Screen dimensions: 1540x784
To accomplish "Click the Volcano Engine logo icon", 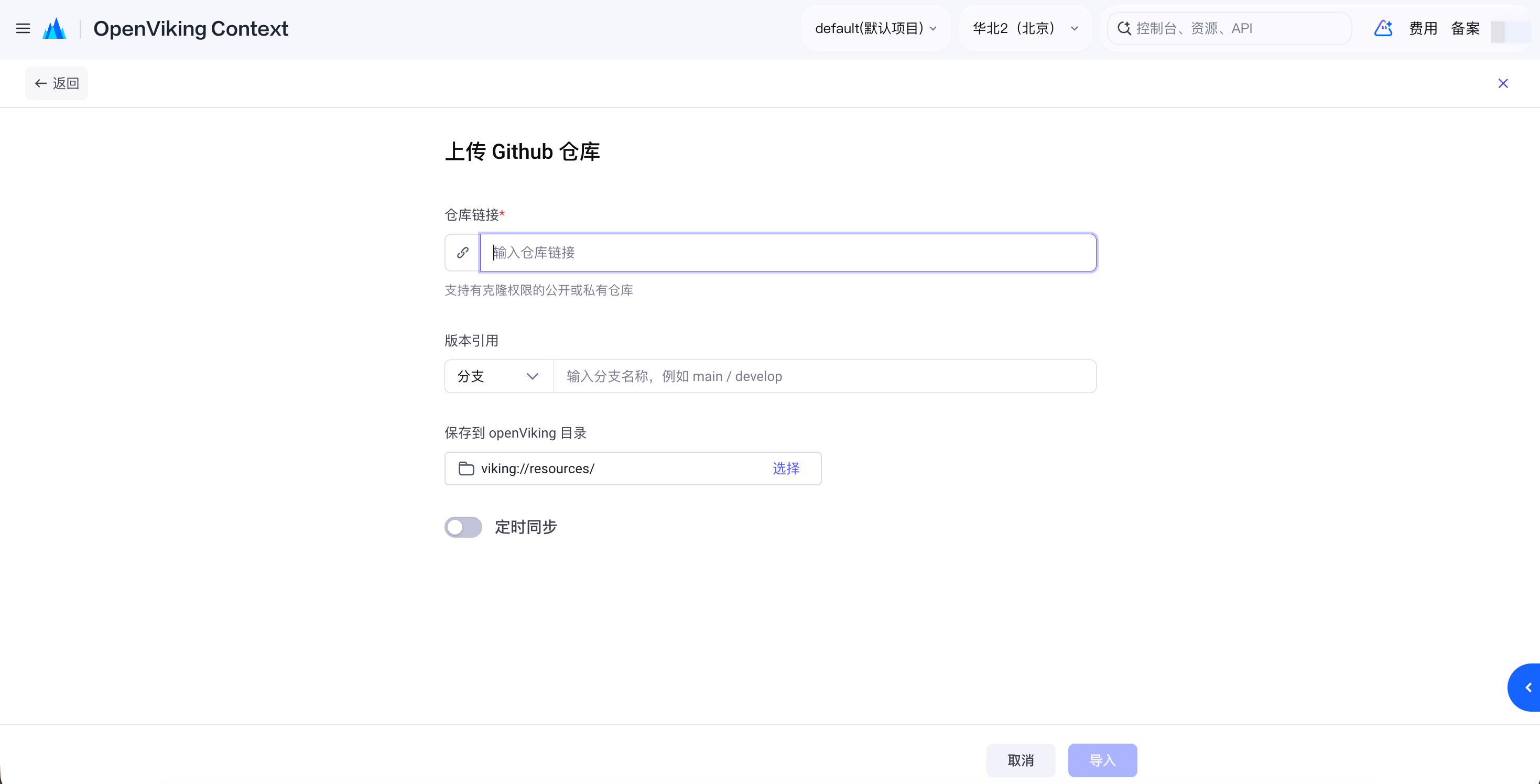I will (55, 28).
